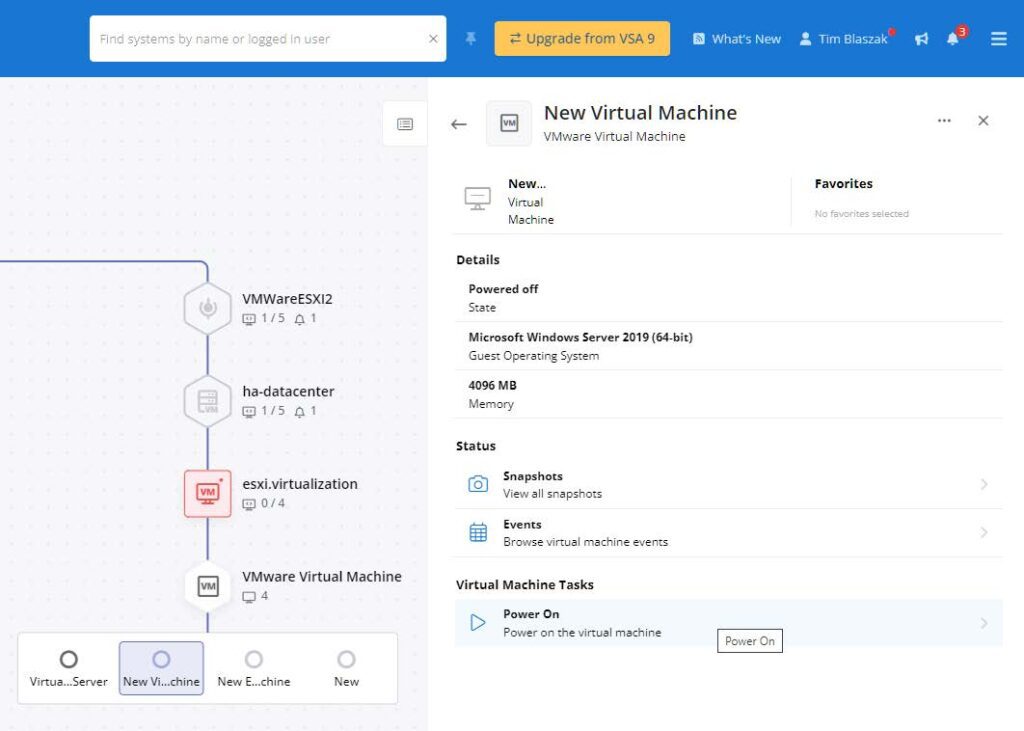Open the What's New link
Image resolution: width=1024 pixels, height=731 pixels.
[737, 39]
